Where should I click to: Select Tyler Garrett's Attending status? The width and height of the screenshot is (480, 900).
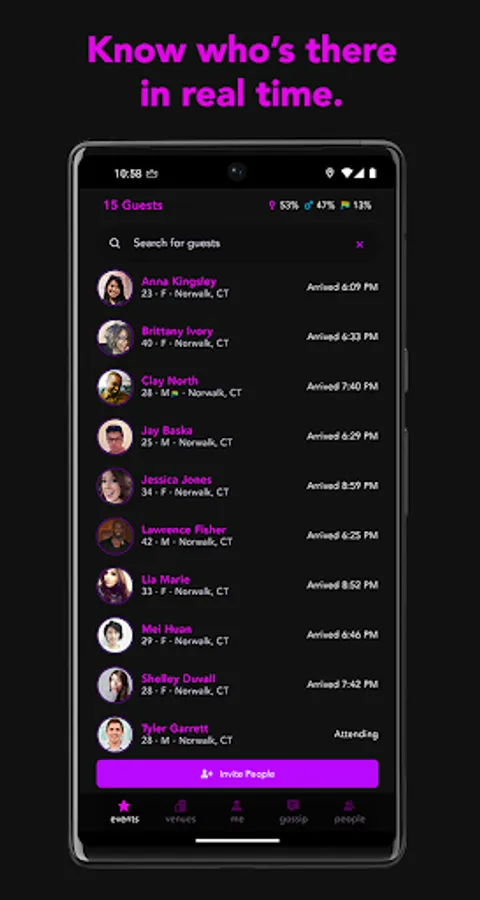tap(356, 734)
